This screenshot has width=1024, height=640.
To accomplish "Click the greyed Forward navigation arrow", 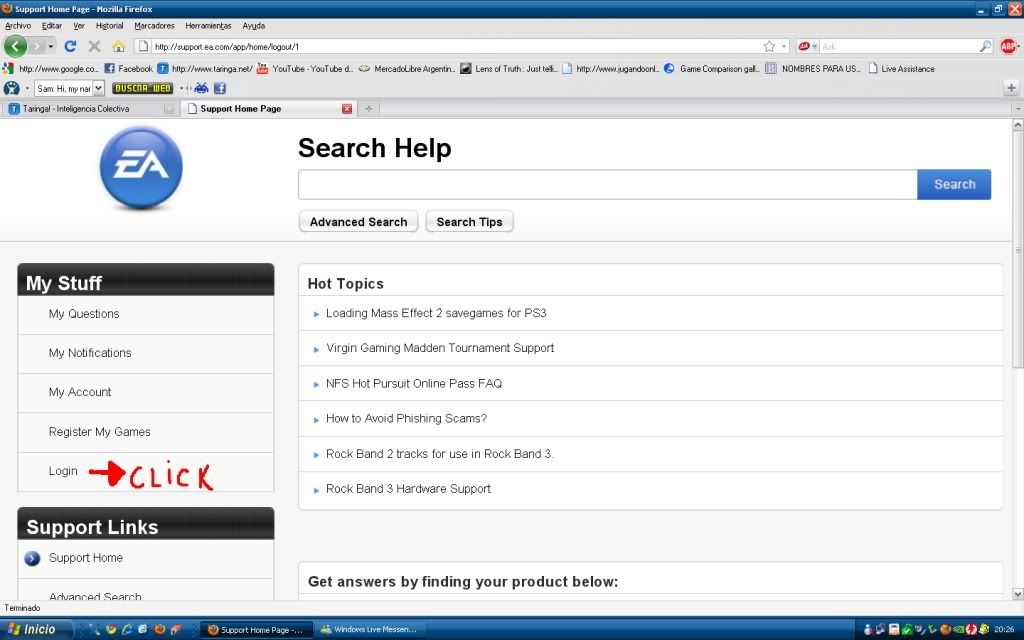I will [x=36, y=46].
